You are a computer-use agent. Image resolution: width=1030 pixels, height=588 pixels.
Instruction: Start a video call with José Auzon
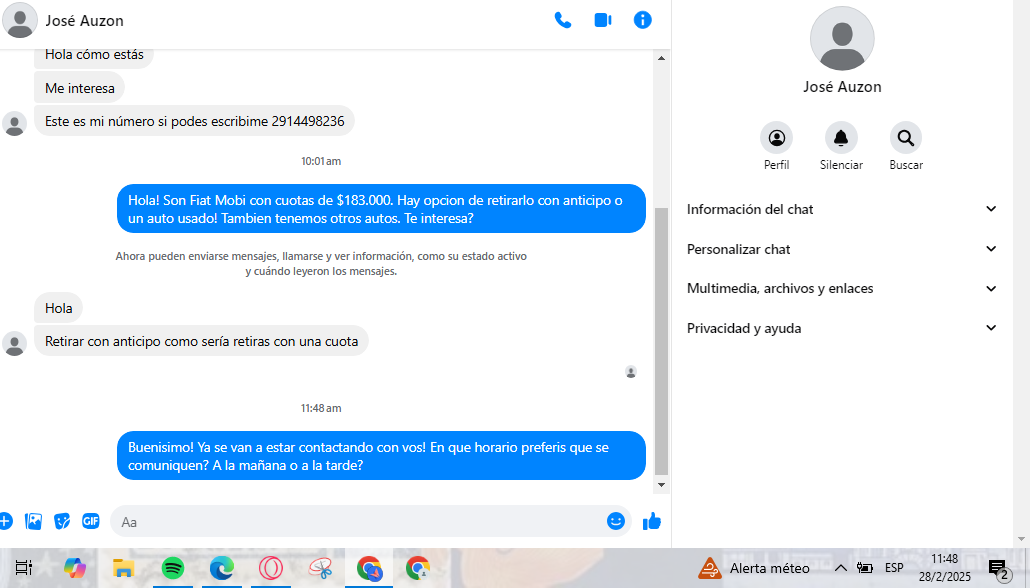click(x=602, y=20)
